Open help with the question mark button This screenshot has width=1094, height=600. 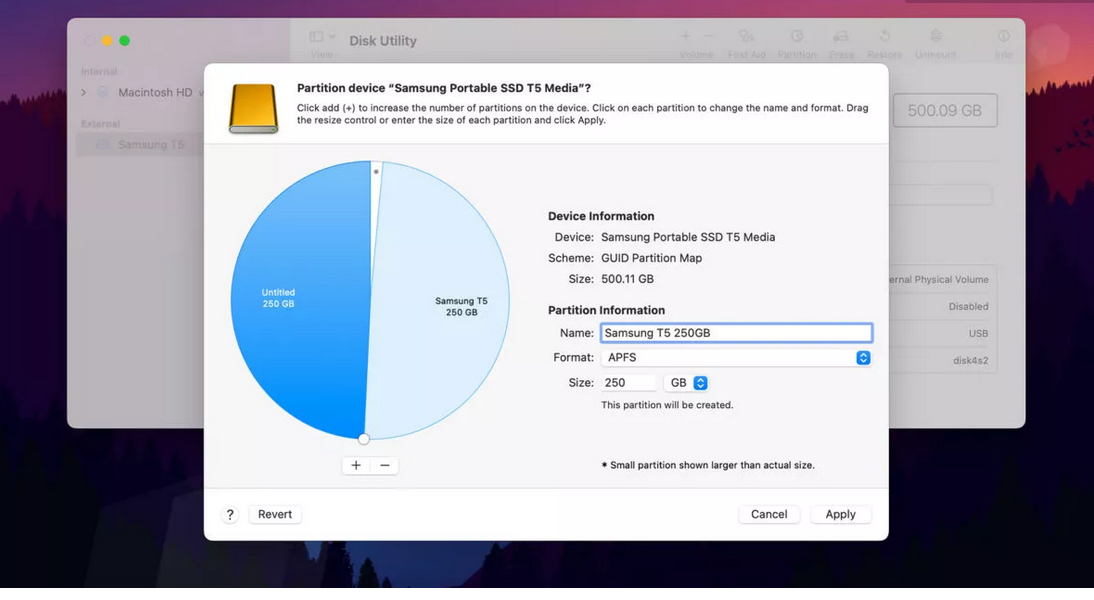(x=230, y=514)
